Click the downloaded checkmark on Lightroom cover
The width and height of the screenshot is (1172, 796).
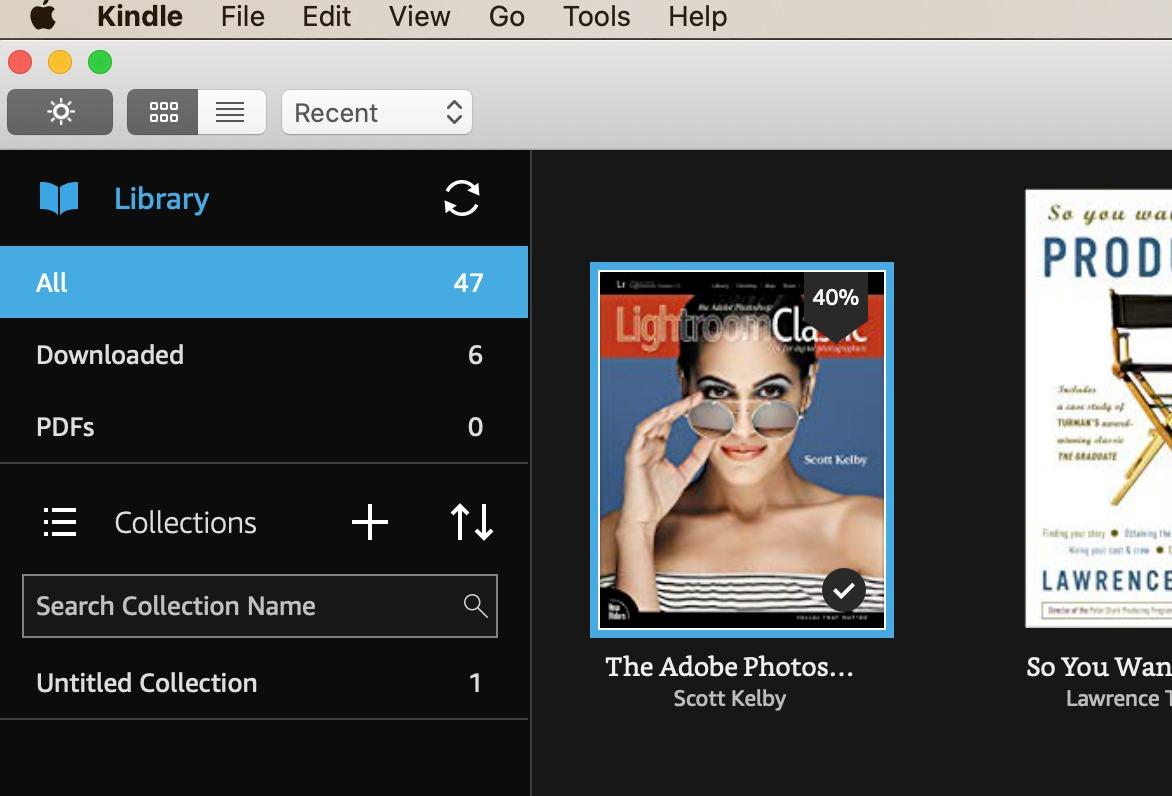[844, 590]
